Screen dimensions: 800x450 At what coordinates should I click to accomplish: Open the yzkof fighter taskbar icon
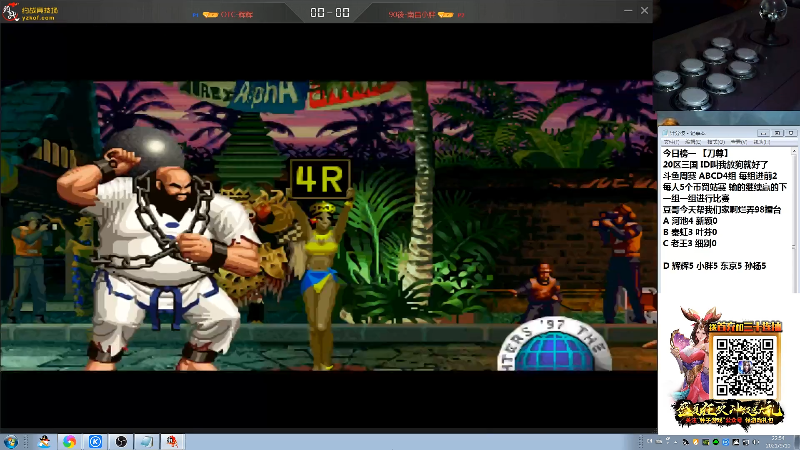coord(172,442)
